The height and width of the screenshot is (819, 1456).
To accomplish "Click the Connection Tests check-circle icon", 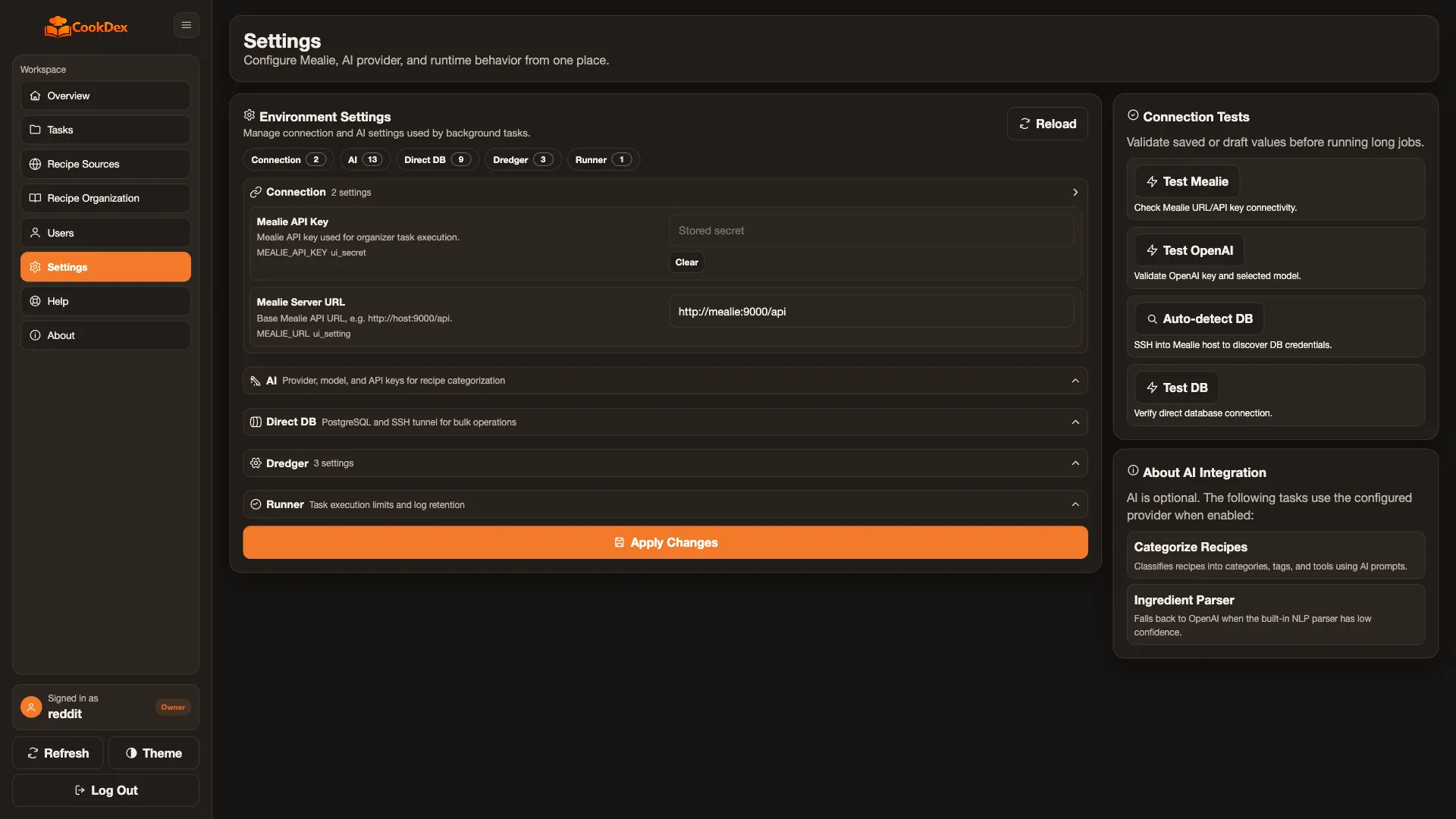I will point(1133,115).
